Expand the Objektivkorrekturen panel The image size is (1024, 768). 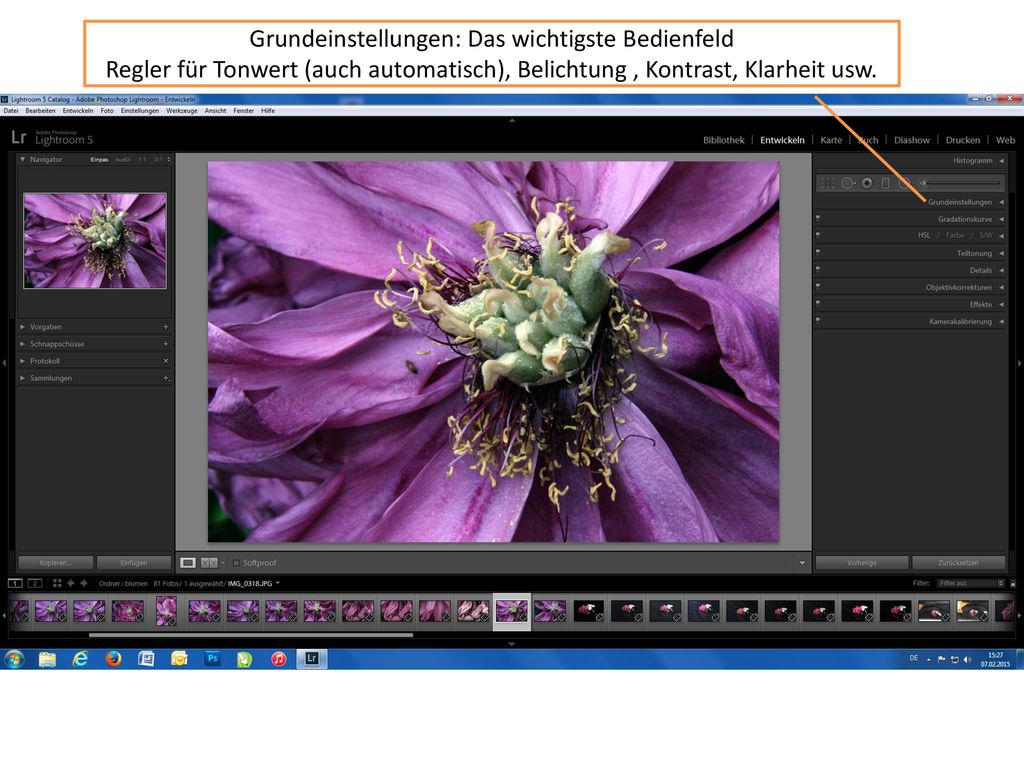click(1001, 287)
